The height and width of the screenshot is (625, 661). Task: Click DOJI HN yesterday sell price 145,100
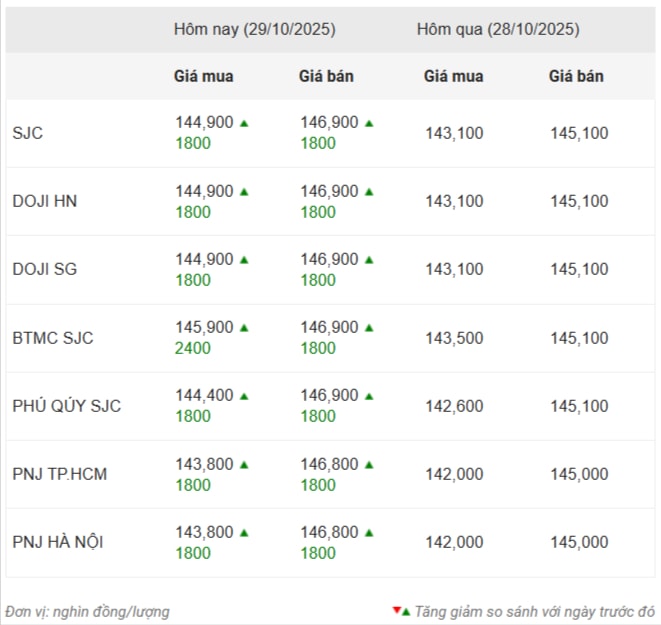[x=580, y=201]
